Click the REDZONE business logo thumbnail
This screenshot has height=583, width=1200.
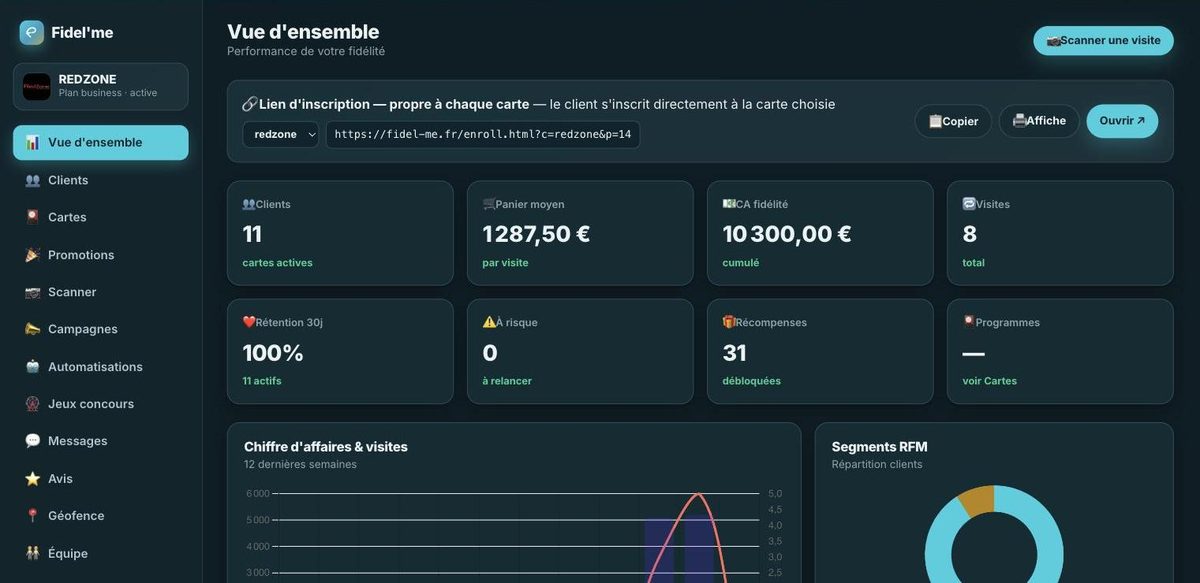(37, 86)
